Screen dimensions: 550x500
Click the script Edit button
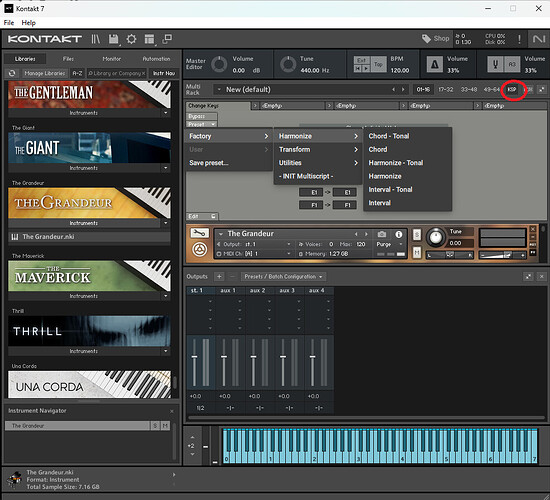(202, 216)
